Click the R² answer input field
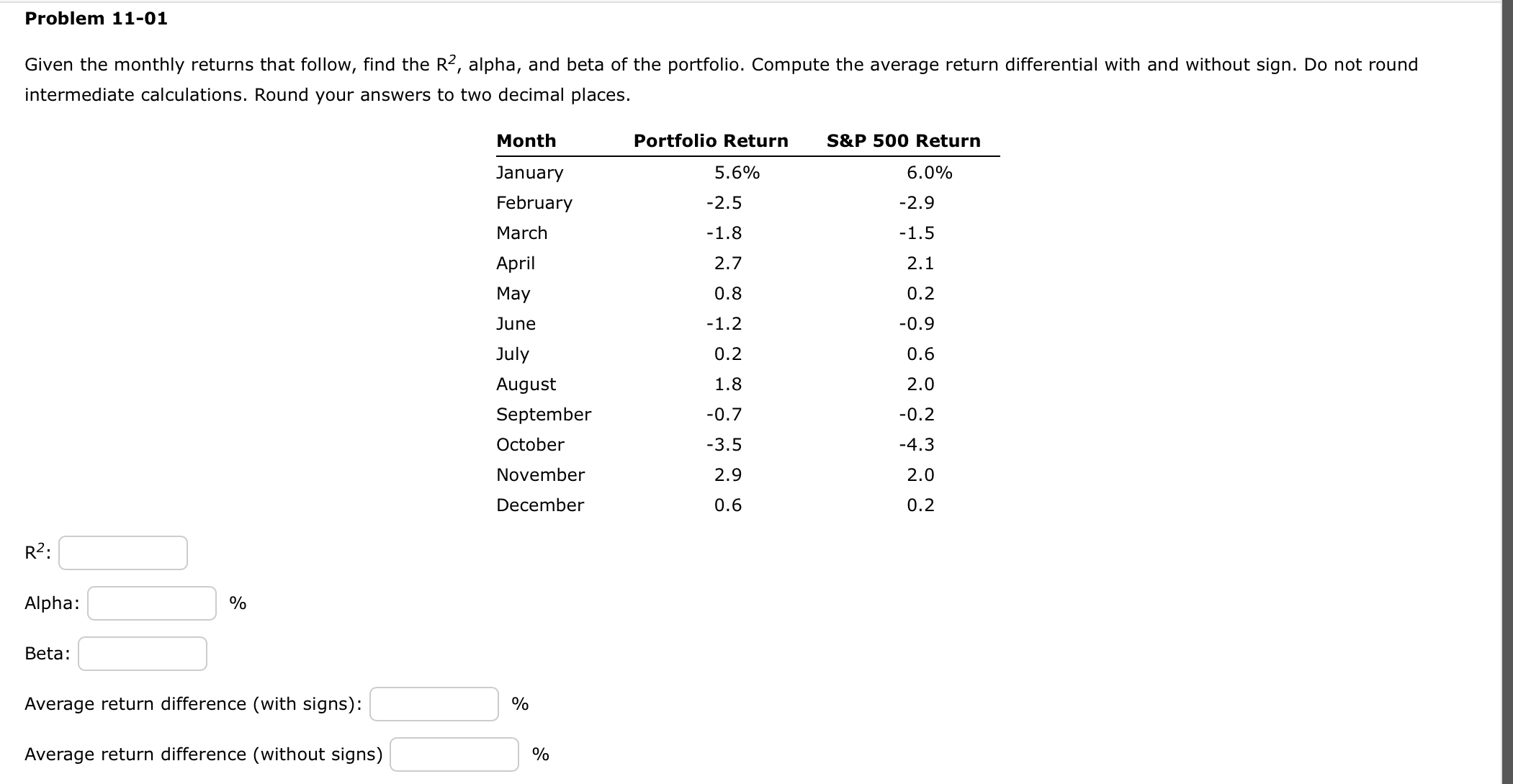 (x=122, y=552)
